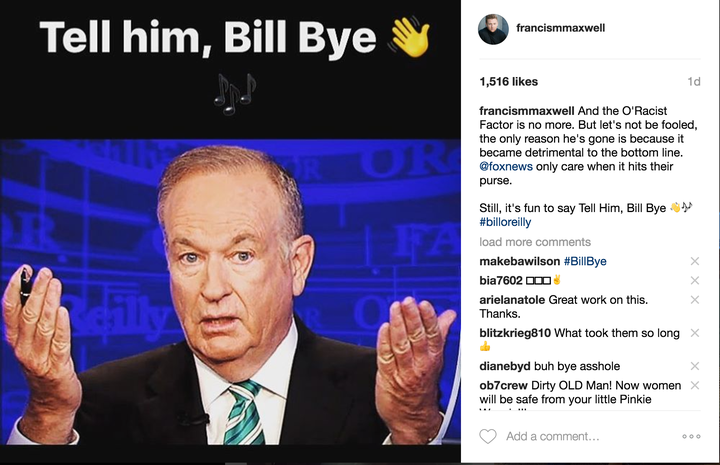Visit ob7crew's profile from the comment
720x465 pixels.
tap(503, 385)
